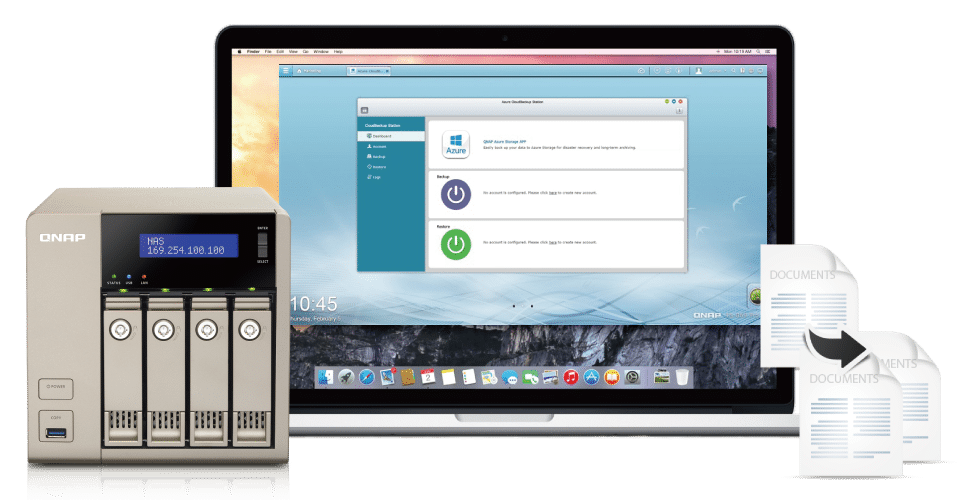This screenshot has width=980, height=500.
Task: Open the Finder menu in menu bar
Action: pos(252,52)
